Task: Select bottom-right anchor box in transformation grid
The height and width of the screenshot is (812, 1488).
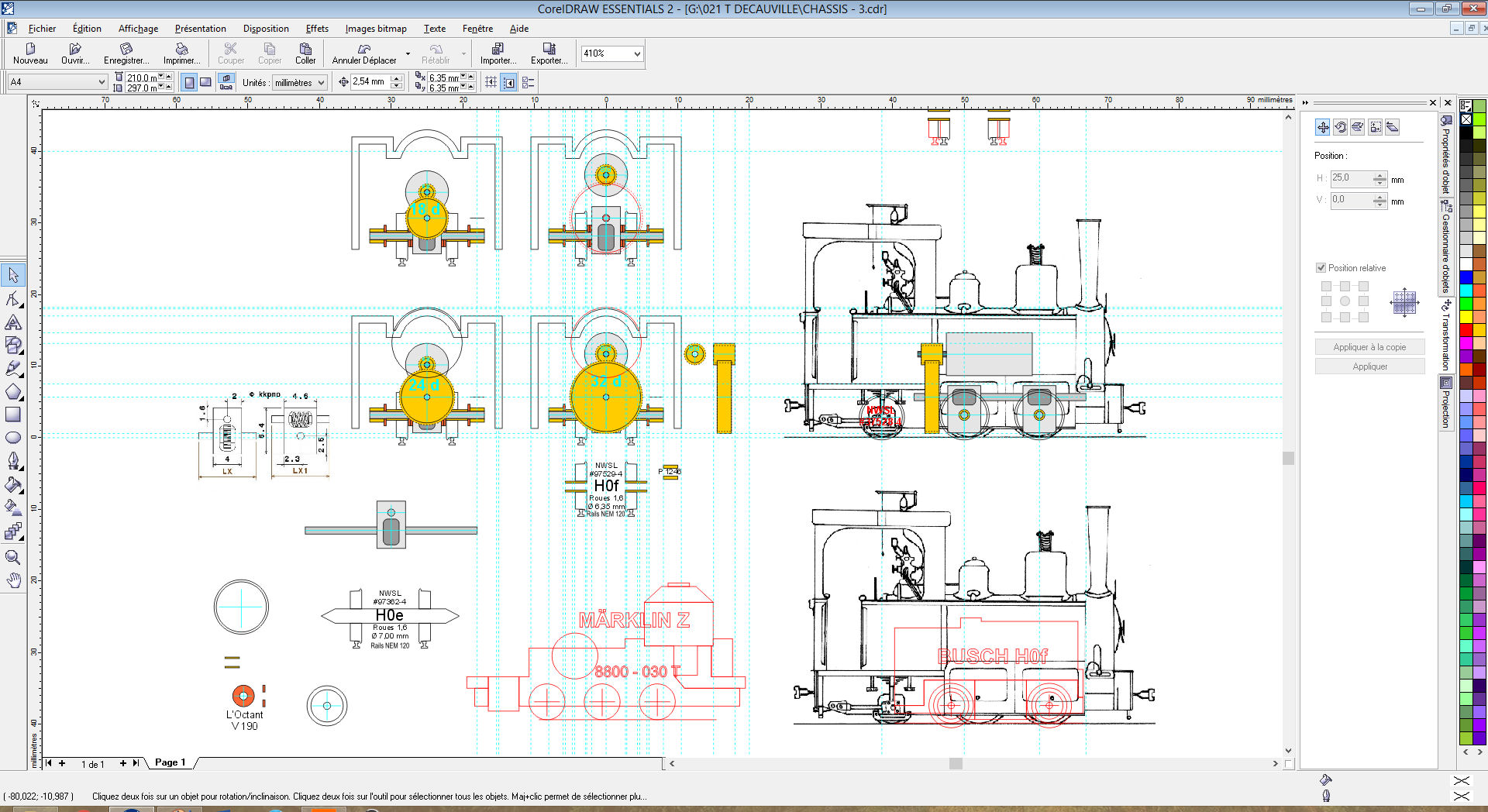Action: click(1363, 317)
